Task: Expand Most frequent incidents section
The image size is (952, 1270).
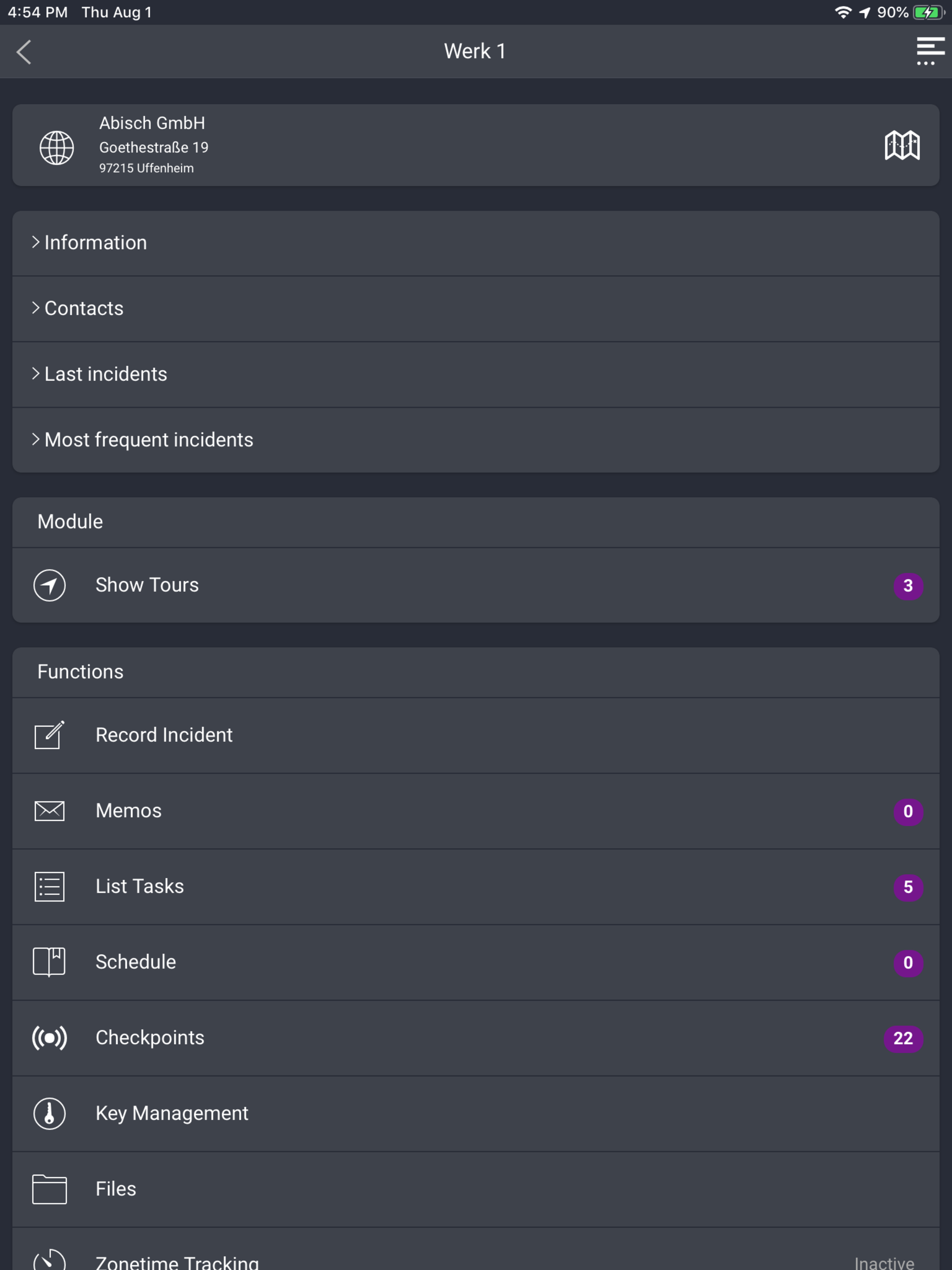Action: click(x=476, y=440)
